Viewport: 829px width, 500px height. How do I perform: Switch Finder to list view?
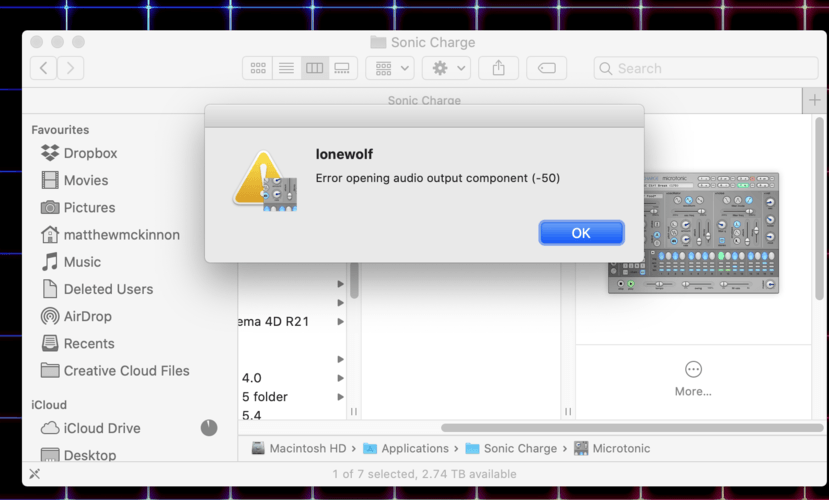click(287, 68)
